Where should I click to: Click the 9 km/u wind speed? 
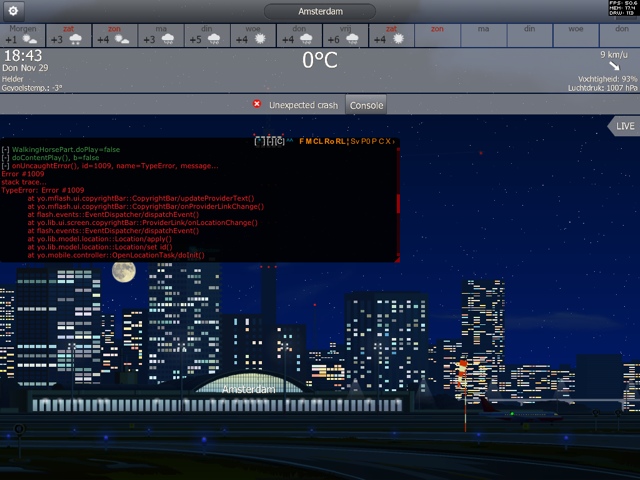614,54
